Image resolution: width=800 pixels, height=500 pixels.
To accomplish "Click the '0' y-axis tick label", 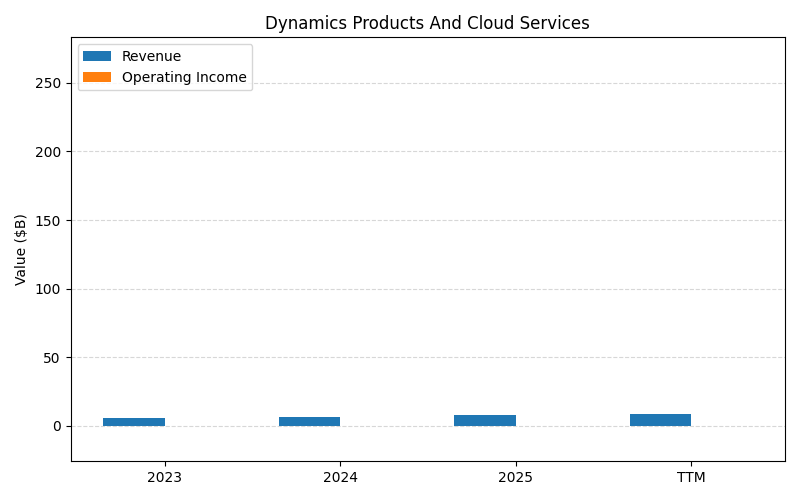I will pyautogui.click(x=57, y=427).
